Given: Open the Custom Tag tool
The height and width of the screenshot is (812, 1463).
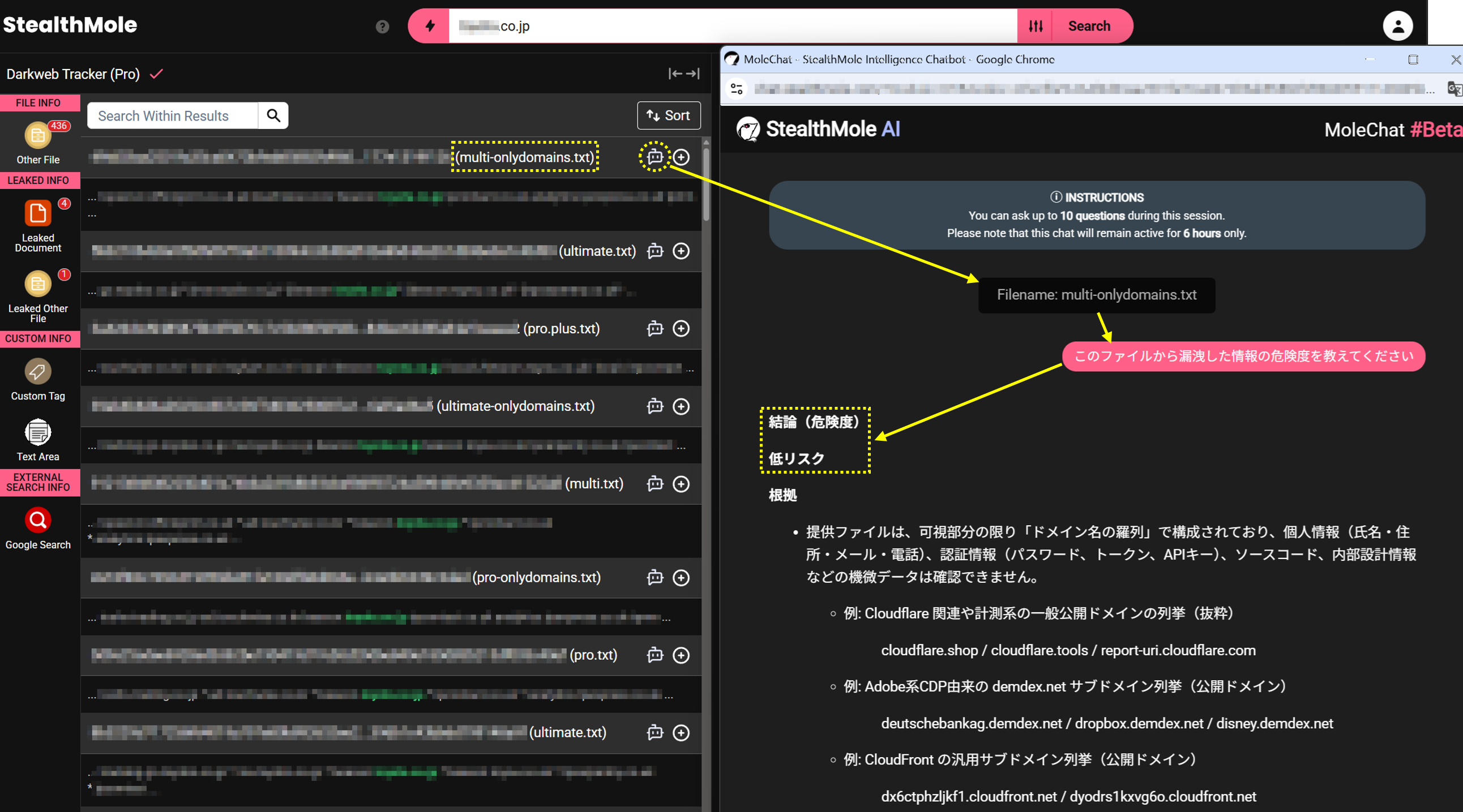Looking at the screenshot, I should pyautogui.click(x=37, y=372).
